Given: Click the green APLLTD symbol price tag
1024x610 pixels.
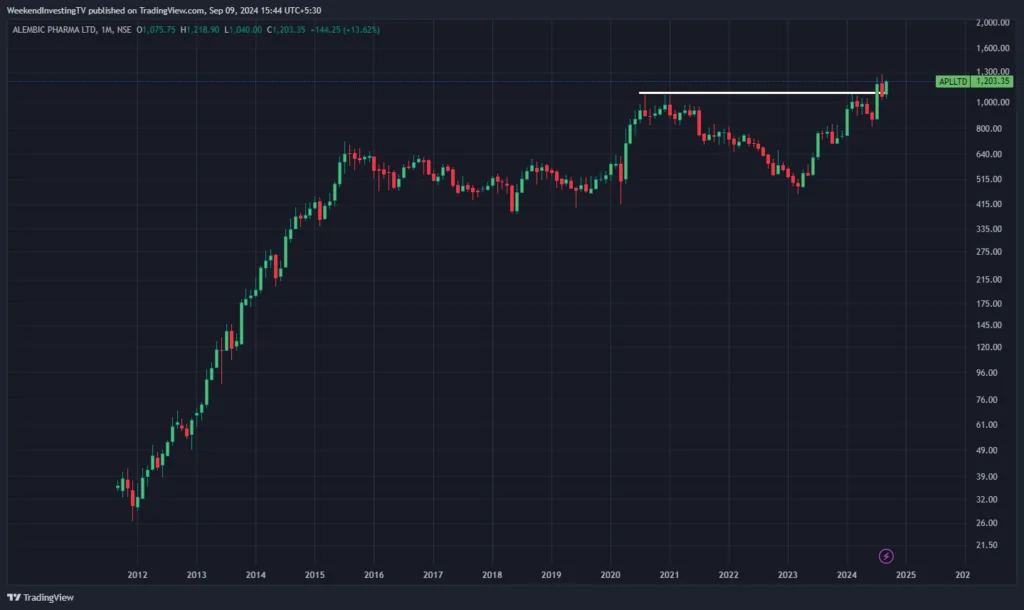Looking at the screenshot, I should (951, 82).
